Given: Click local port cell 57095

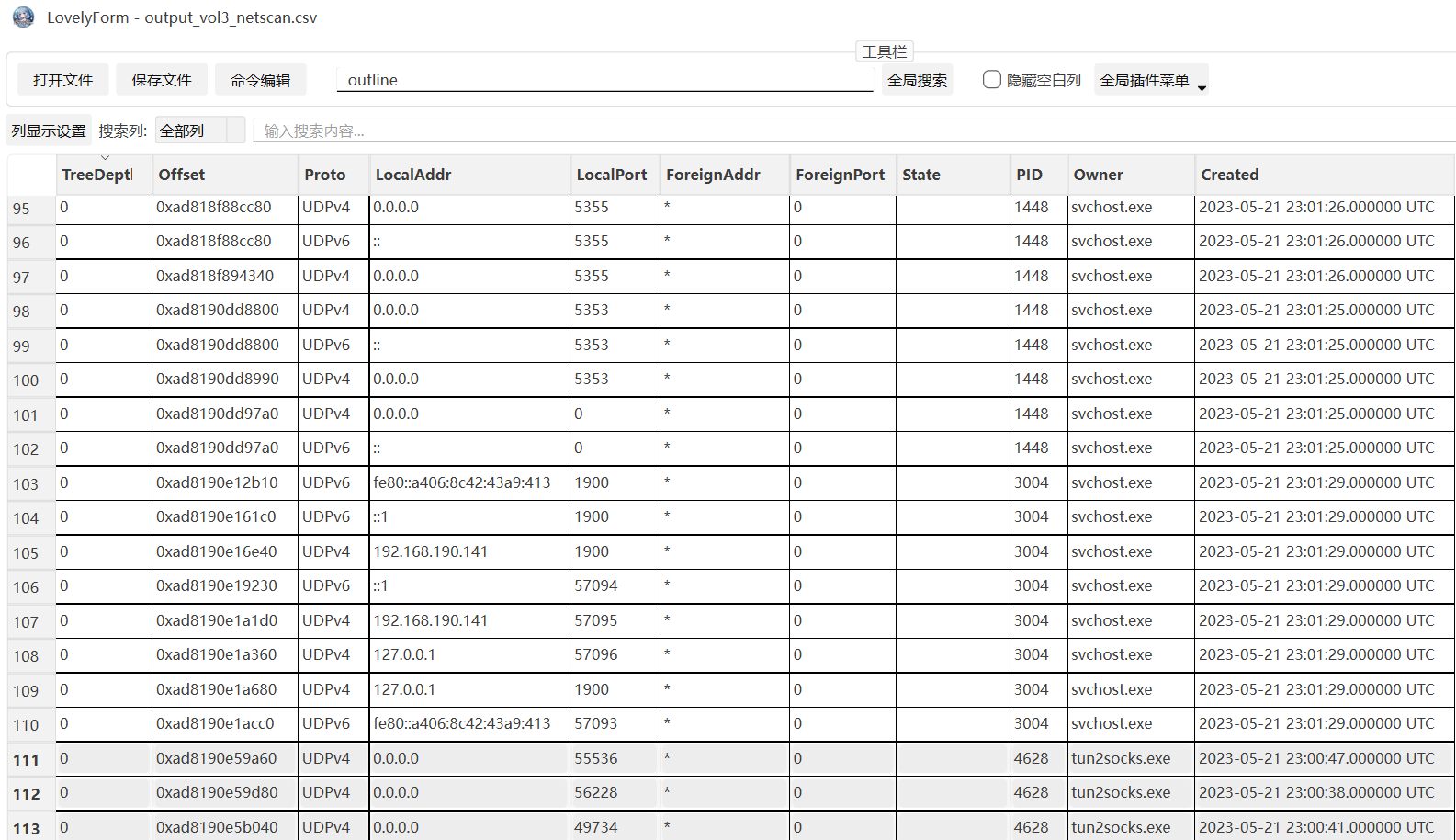Looking at the screenshot, I should (615, 620).
